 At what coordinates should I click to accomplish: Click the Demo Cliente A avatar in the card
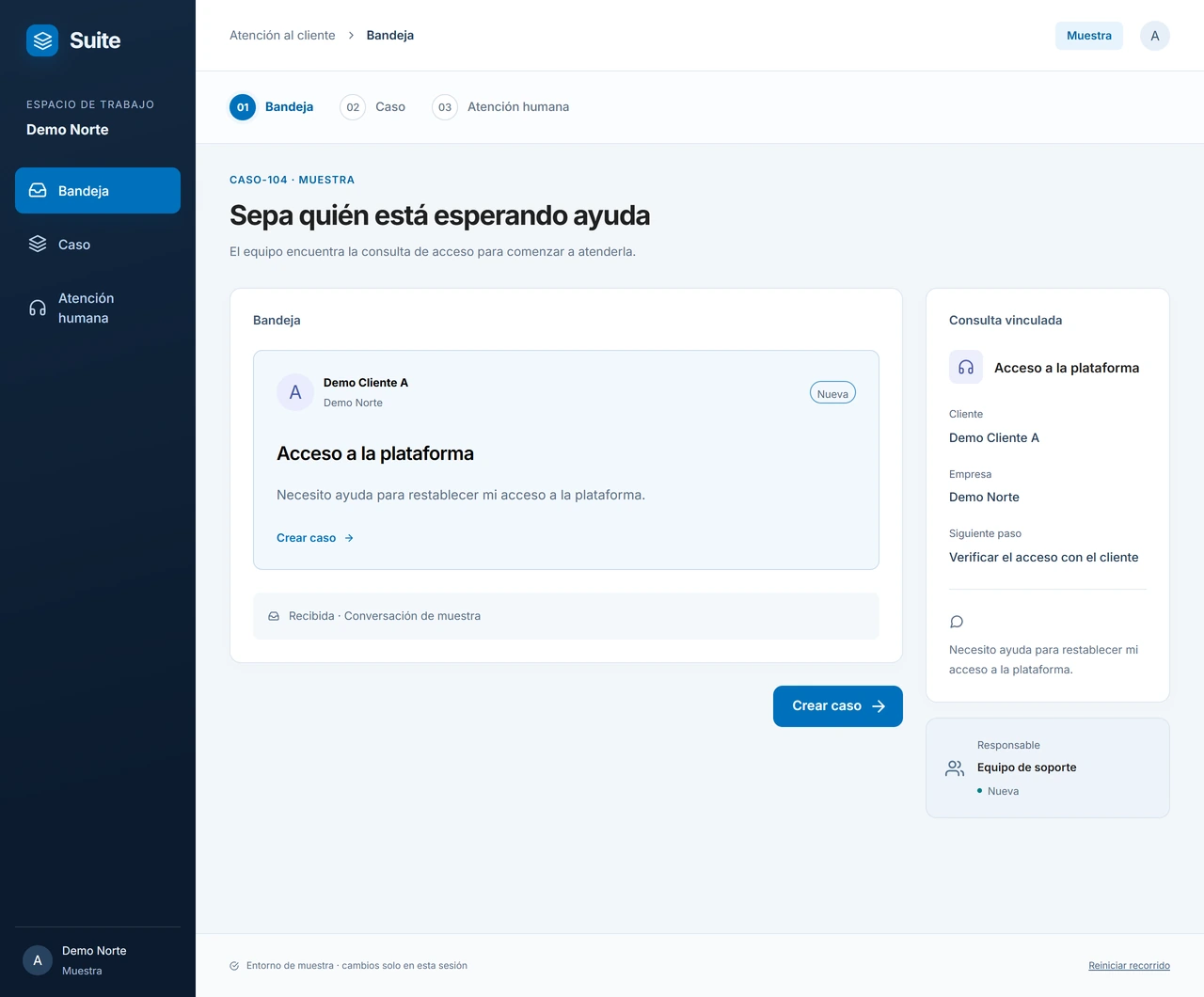tap(295, 392)
